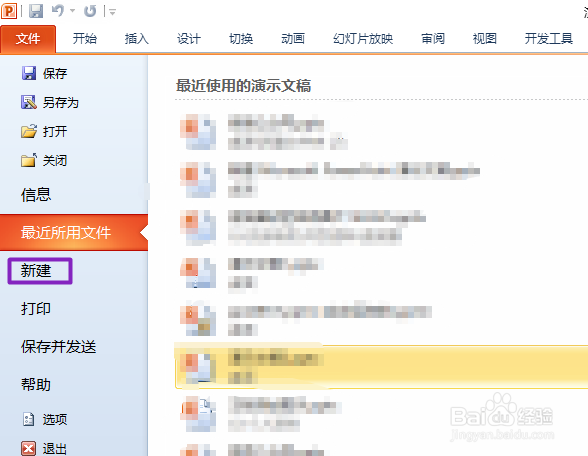Click the Redo icon in quick access toolbar
This screenshot has width=588, height=456.
[x=90, y=11]
